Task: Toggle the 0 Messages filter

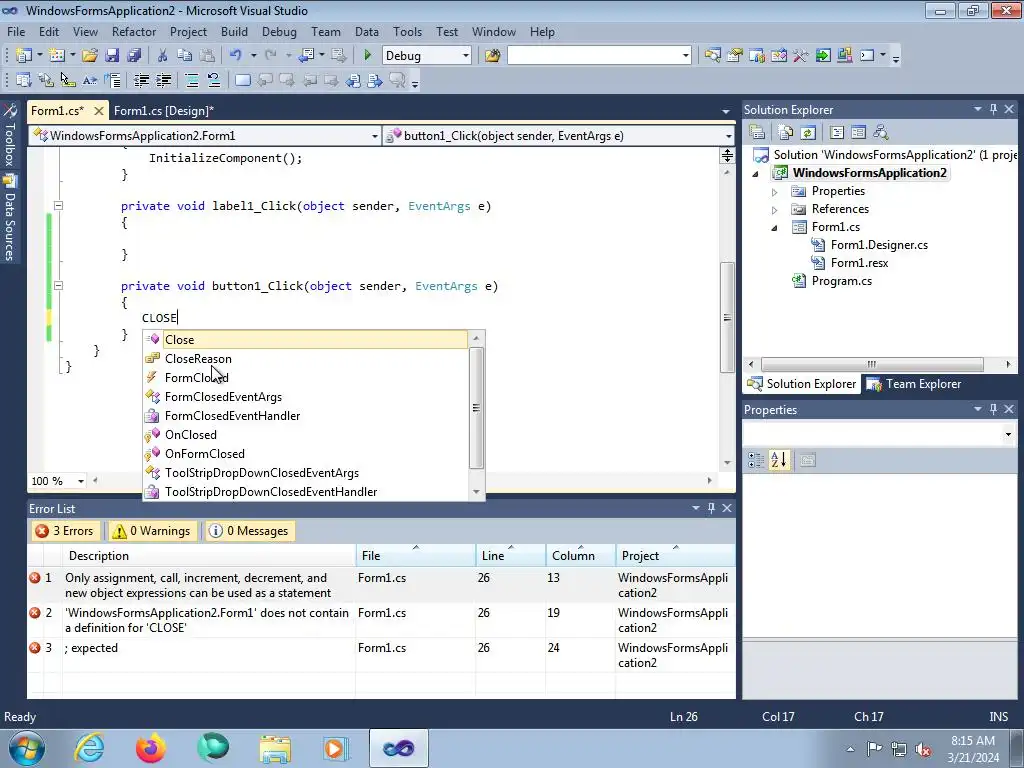Action: (249, 531)
